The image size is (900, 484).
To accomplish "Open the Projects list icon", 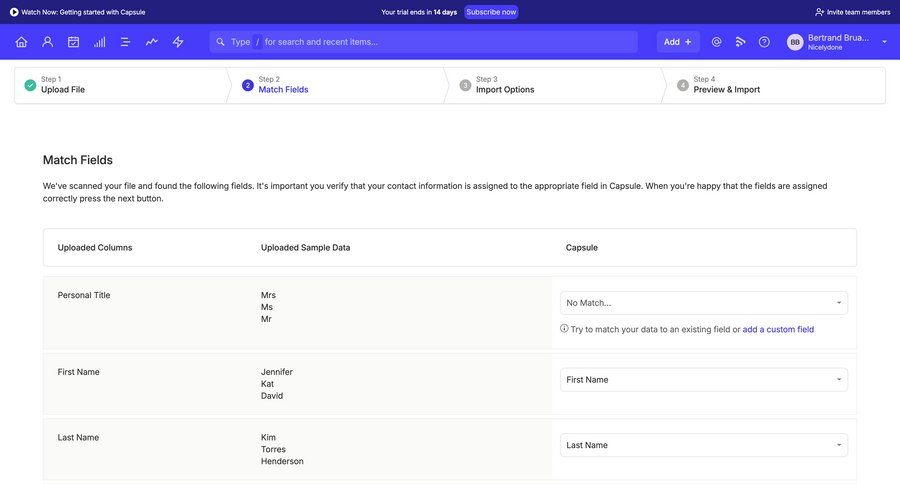I will [x=125, y=42].
